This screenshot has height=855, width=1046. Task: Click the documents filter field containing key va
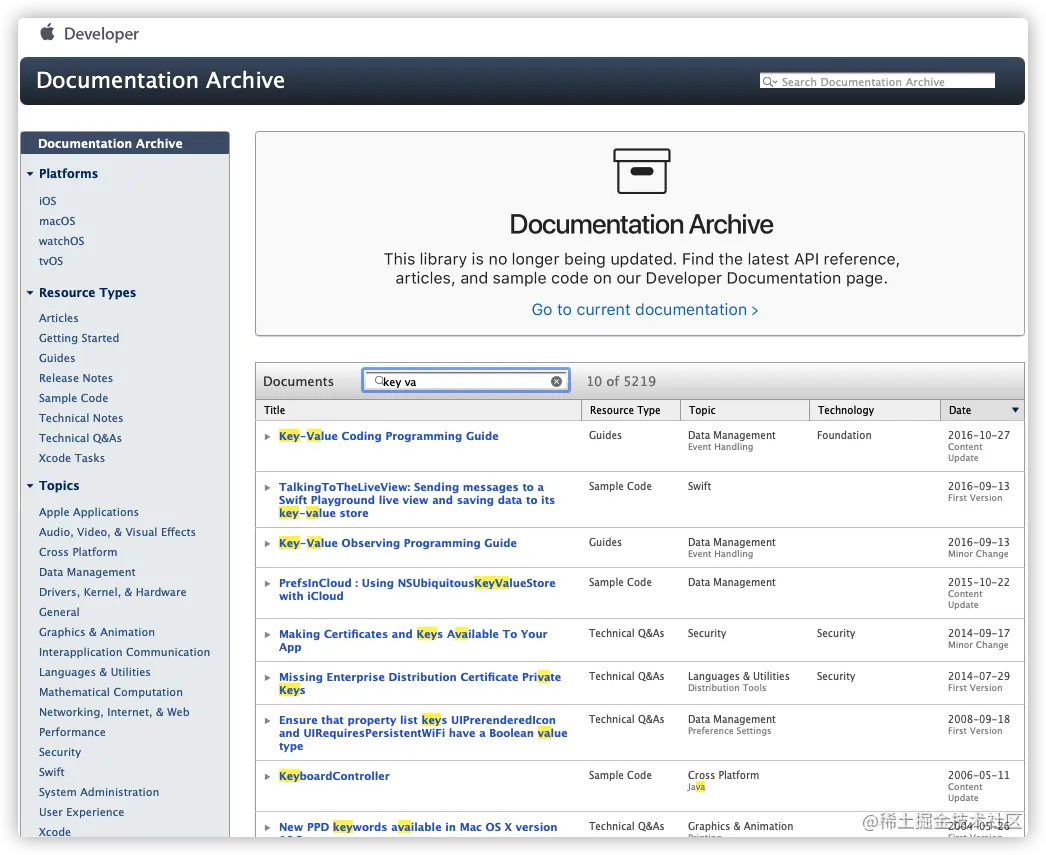pyautogui.click(x=466, y=381)
